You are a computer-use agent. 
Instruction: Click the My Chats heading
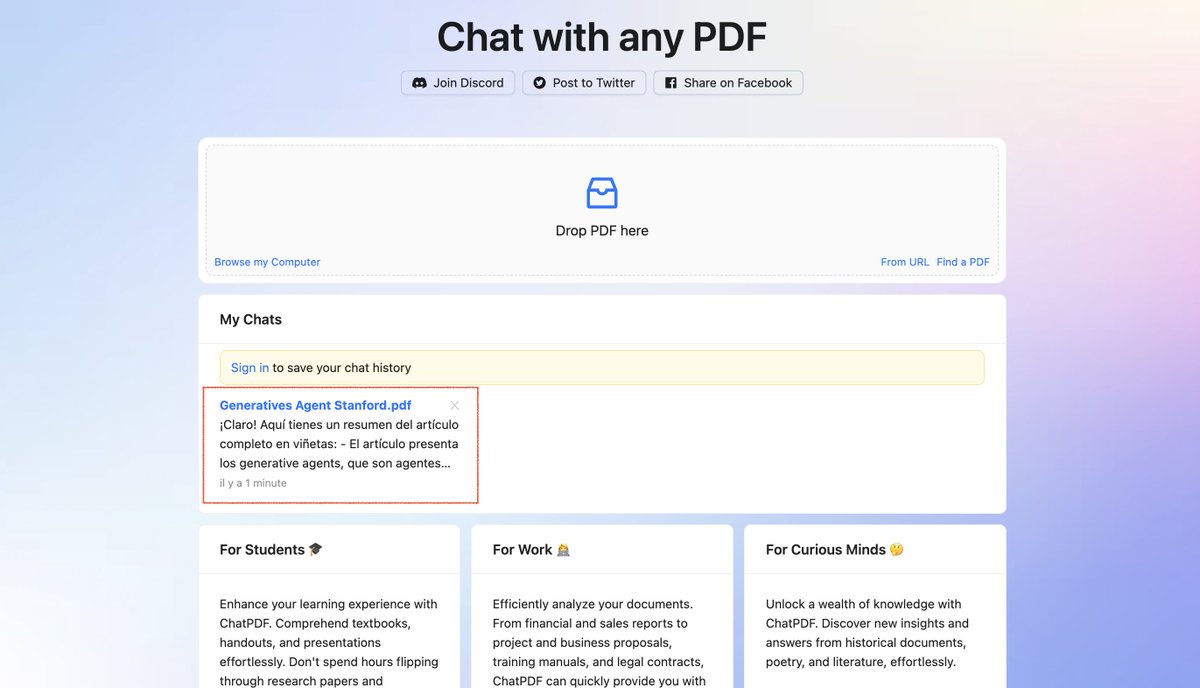(251, 320)
